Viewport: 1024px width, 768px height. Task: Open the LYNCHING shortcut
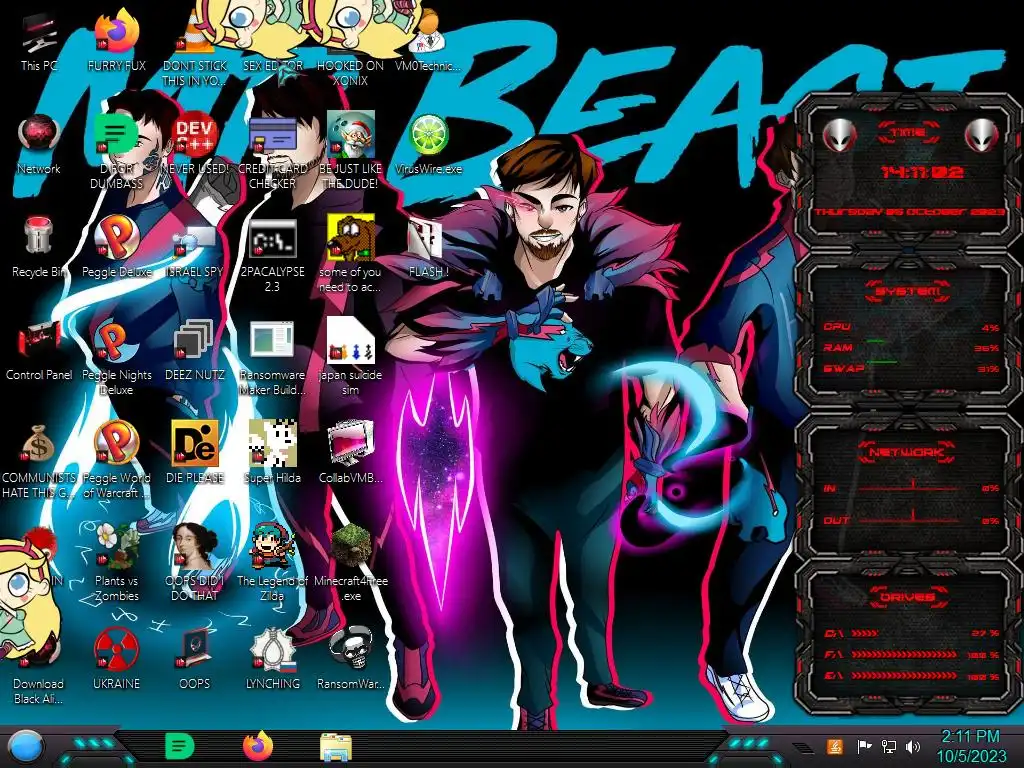[x=272, y=660]
